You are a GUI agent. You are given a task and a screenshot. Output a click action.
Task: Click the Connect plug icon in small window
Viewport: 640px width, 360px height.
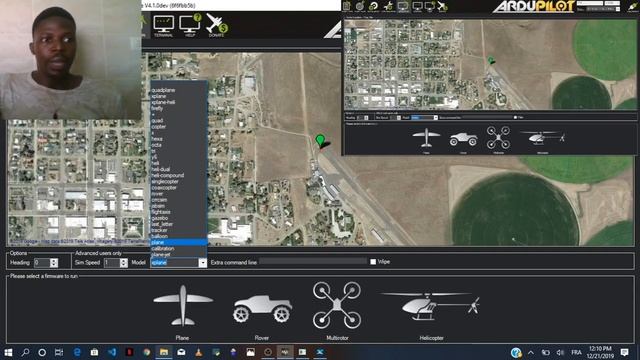(632, 6)
